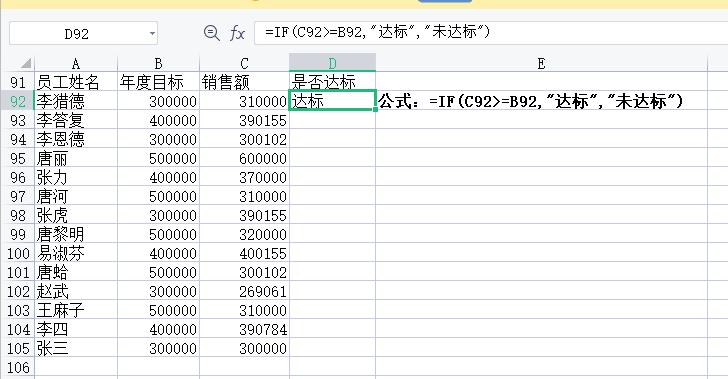This screenshot has height=379, width=728.
Task: Select the name cell 赵武
Action: (x=76, y=291)
